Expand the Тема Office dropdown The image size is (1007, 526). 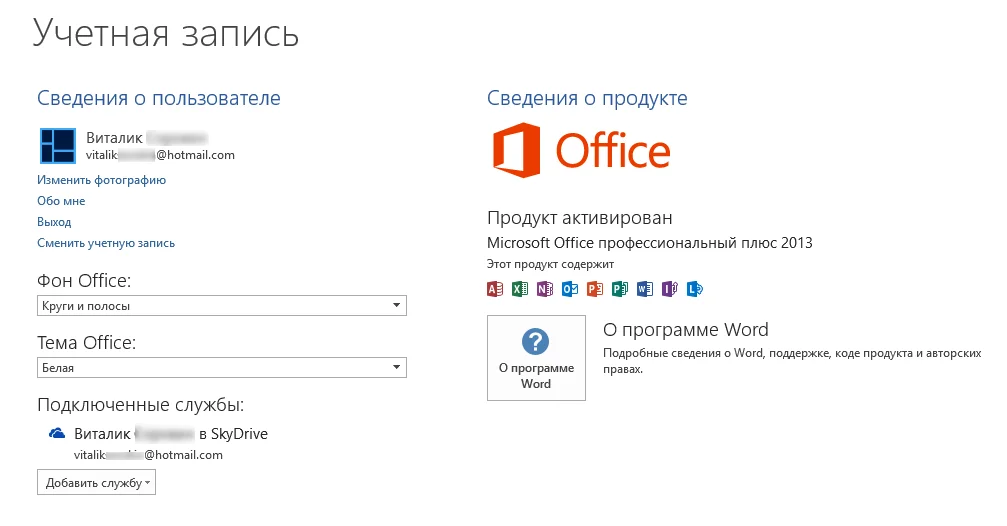tap(222, 368)
